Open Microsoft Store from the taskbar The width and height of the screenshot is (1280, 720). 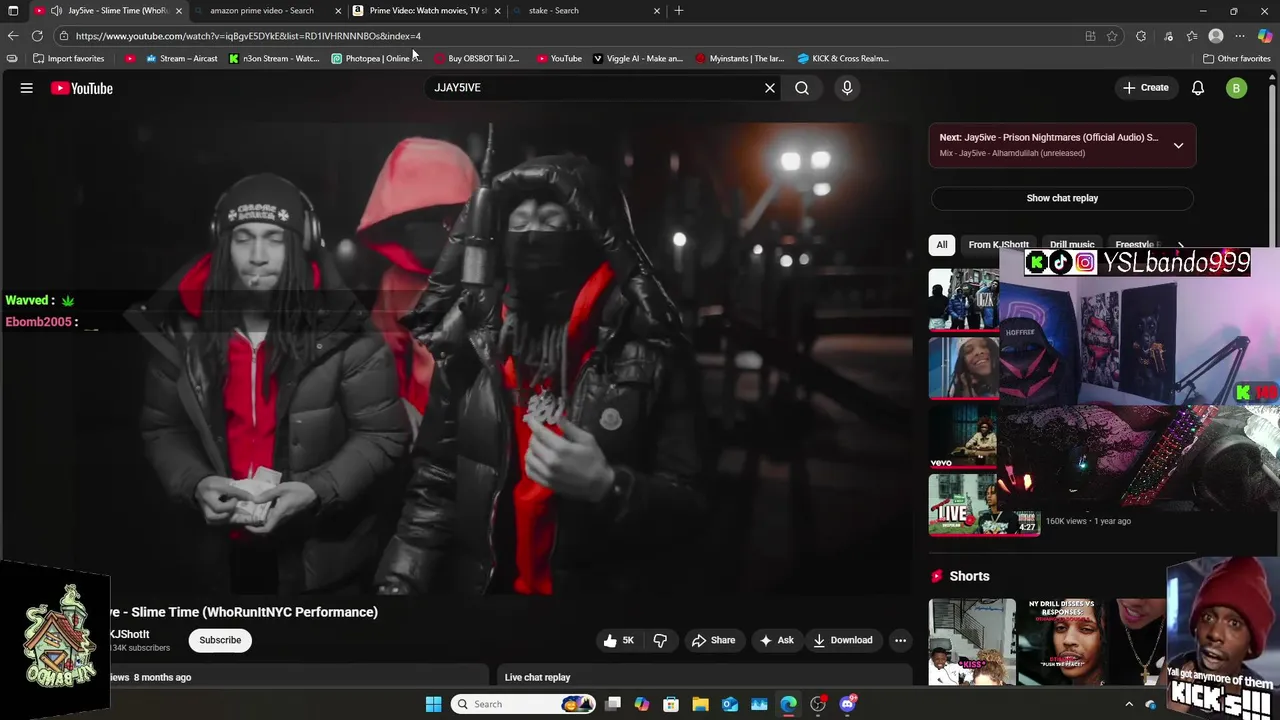[671, 704]
